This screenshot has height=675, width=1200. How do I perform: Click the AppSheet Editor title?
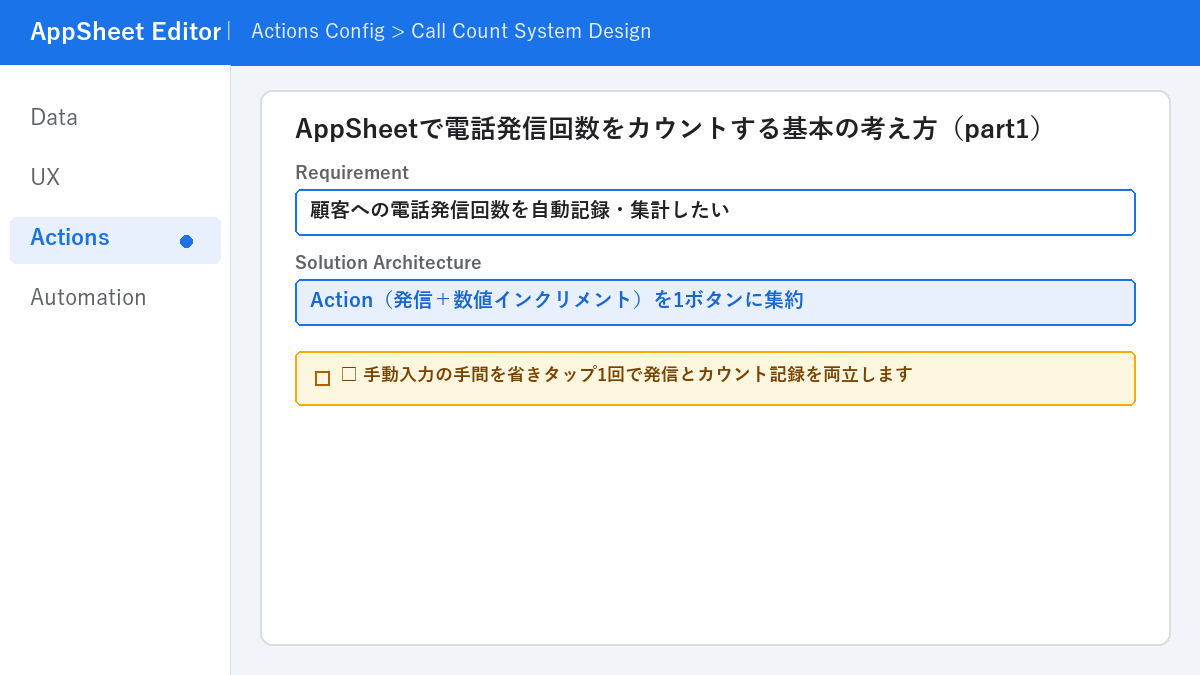[x=125, y=32]
